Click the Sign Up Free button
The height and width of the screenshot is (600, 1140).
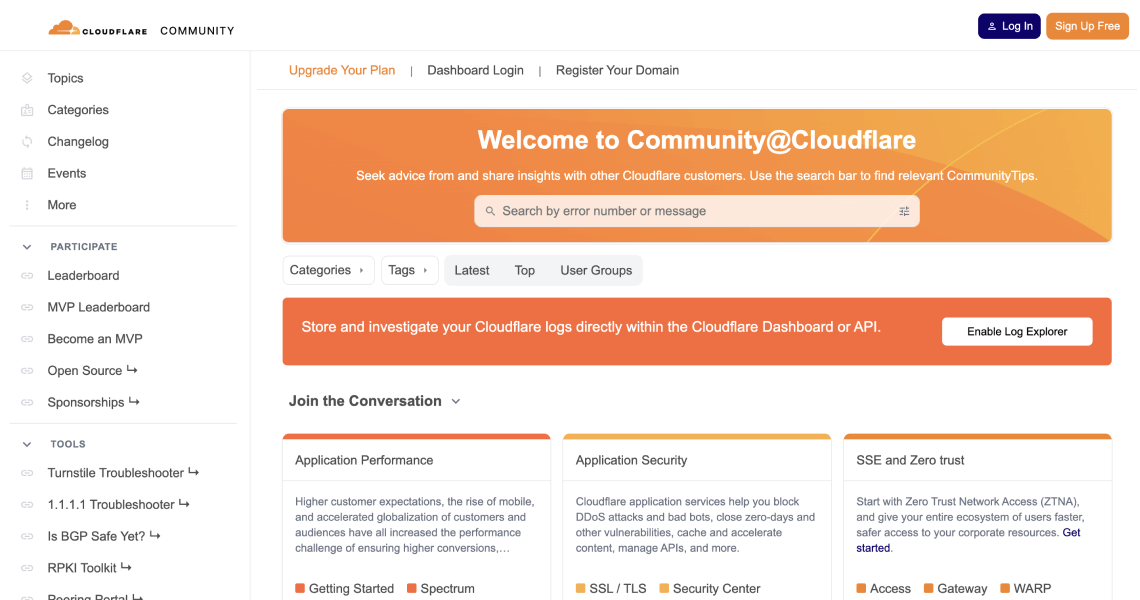[1087, 26]
